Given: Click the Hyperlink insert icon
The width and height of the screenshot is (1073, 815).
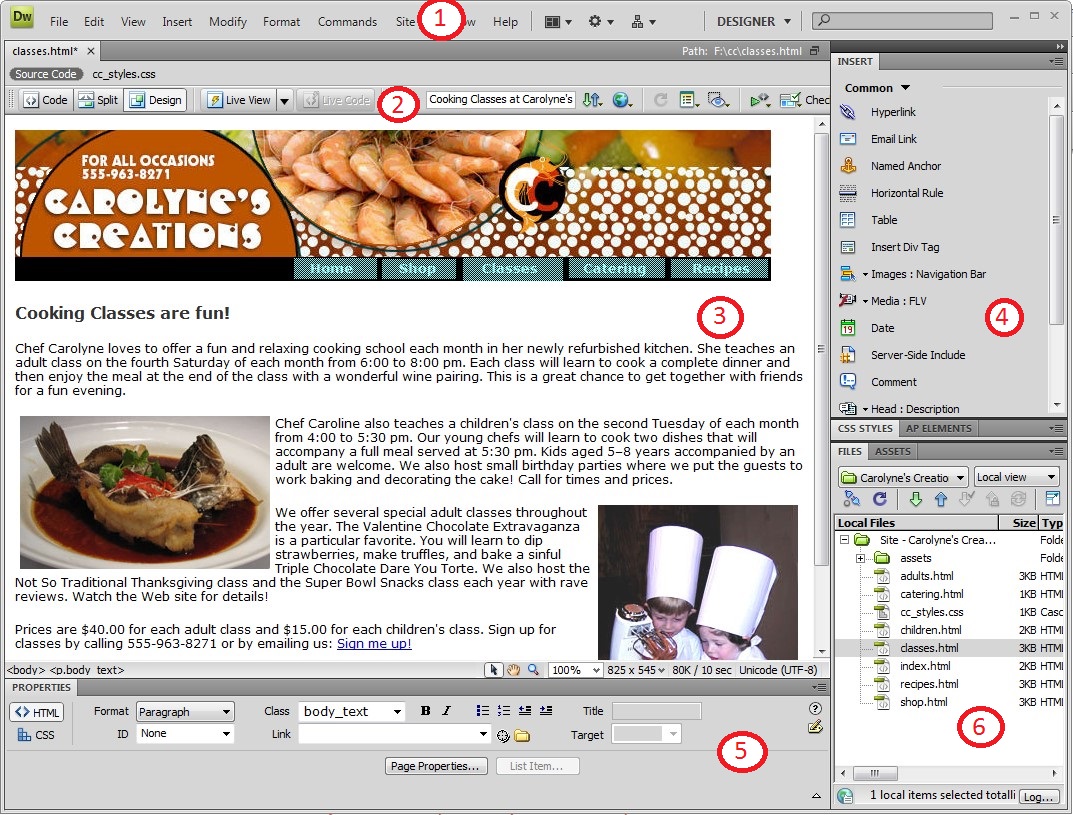Looking at the screenshot, I should point(848,112).
